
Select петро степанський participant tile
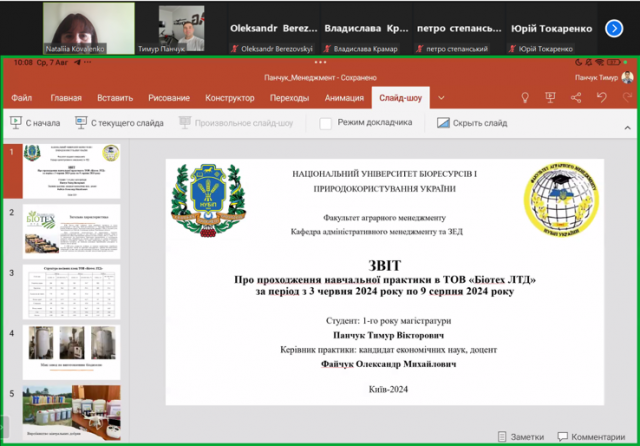coord(459,29)
